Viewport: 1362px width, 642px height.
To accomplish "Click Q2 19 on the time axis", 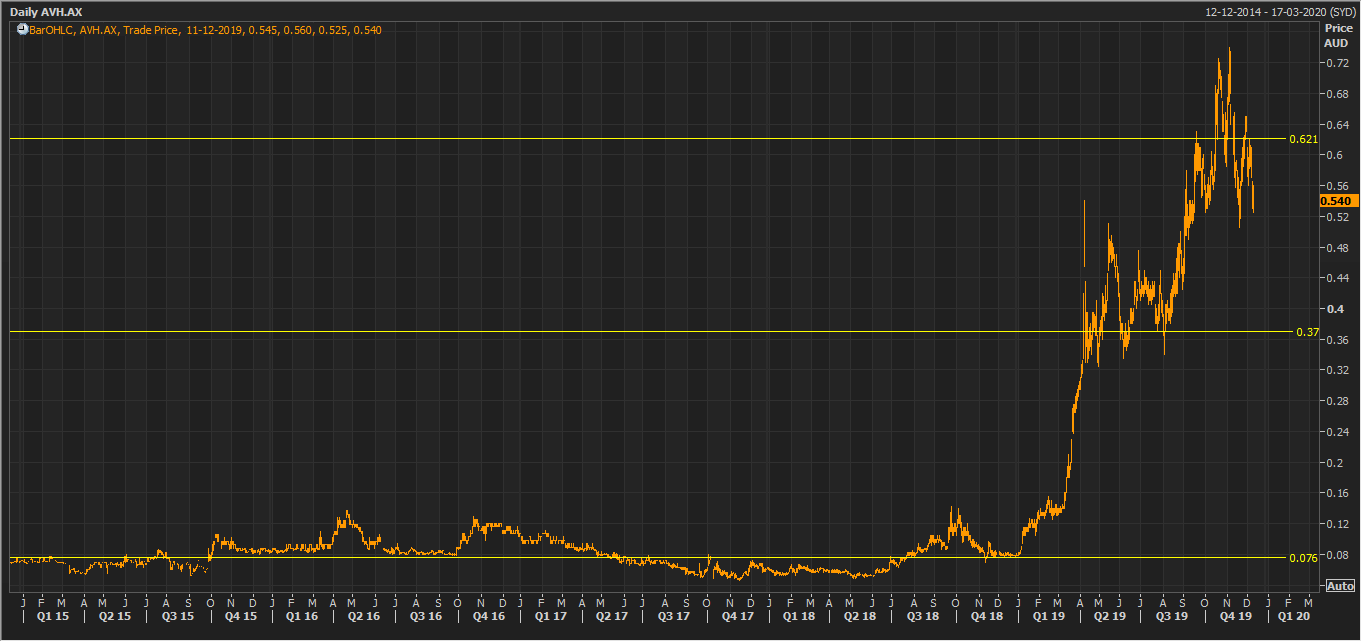I will click(x=1110, y=617).
